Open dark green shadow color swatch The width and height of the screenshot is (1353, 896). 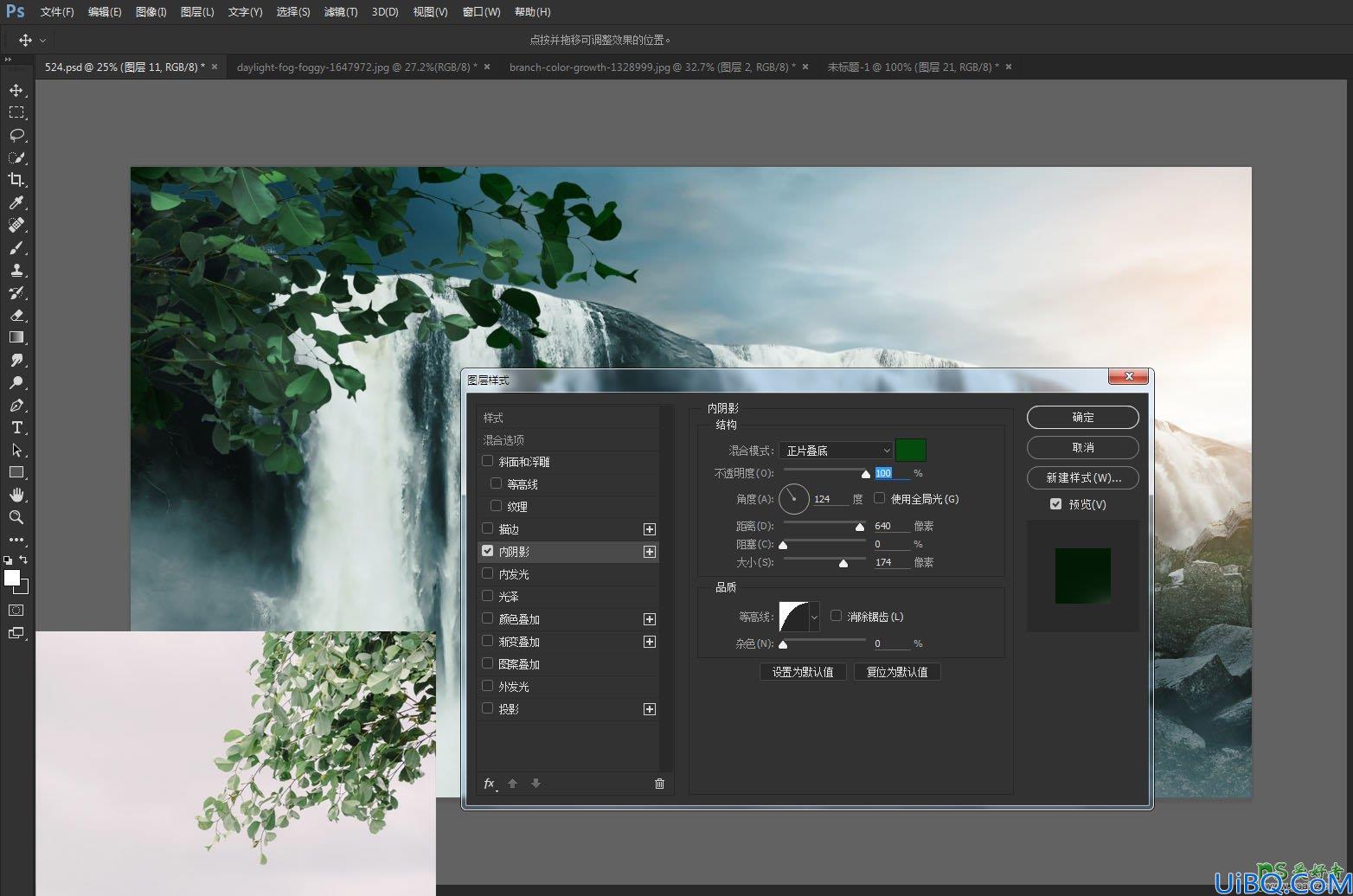pos(911,450)
